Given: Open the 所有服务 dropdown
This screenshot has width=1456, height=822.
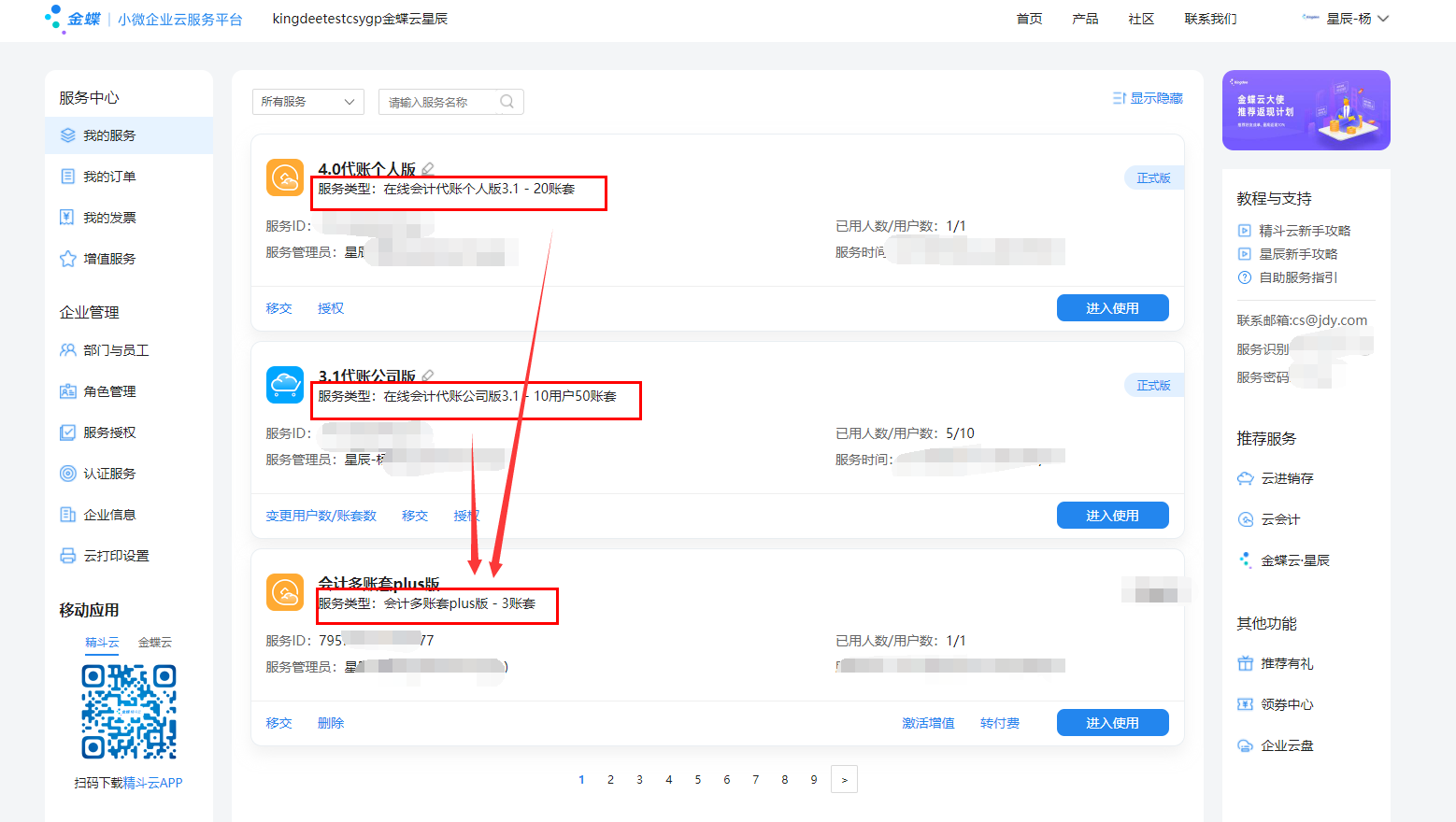Looking at the screenshot, I should click(x=308, y=102).
